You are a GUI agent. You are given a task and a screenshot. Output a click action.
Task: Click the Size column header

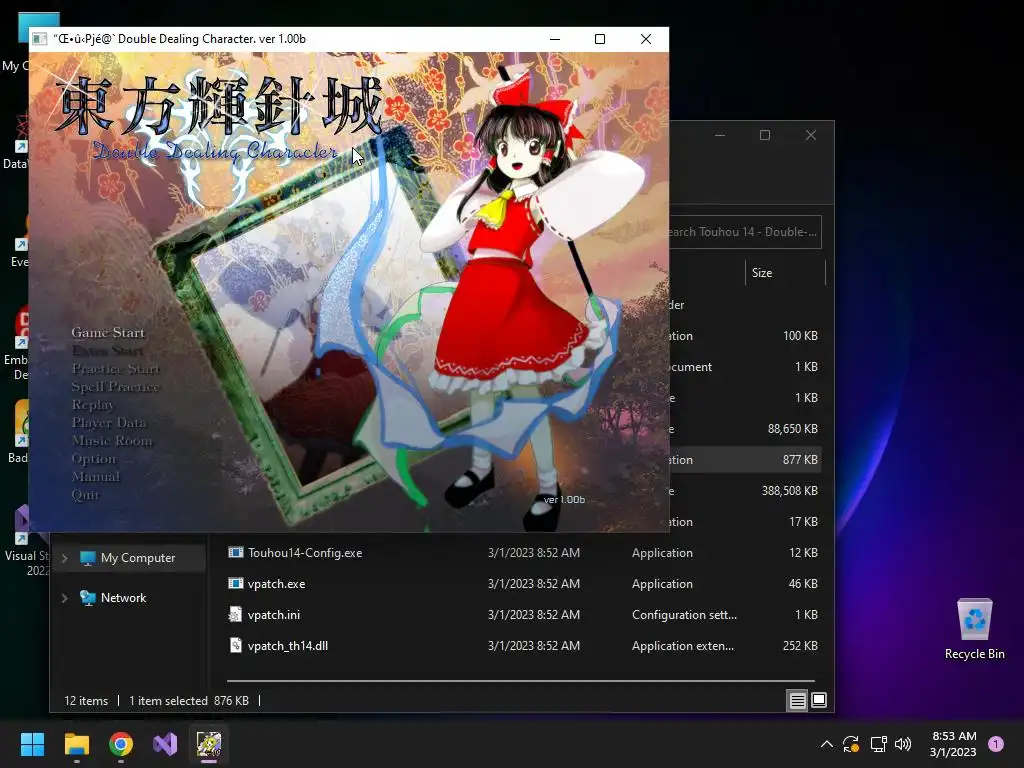pyautogui.click(x=785, y=273)
